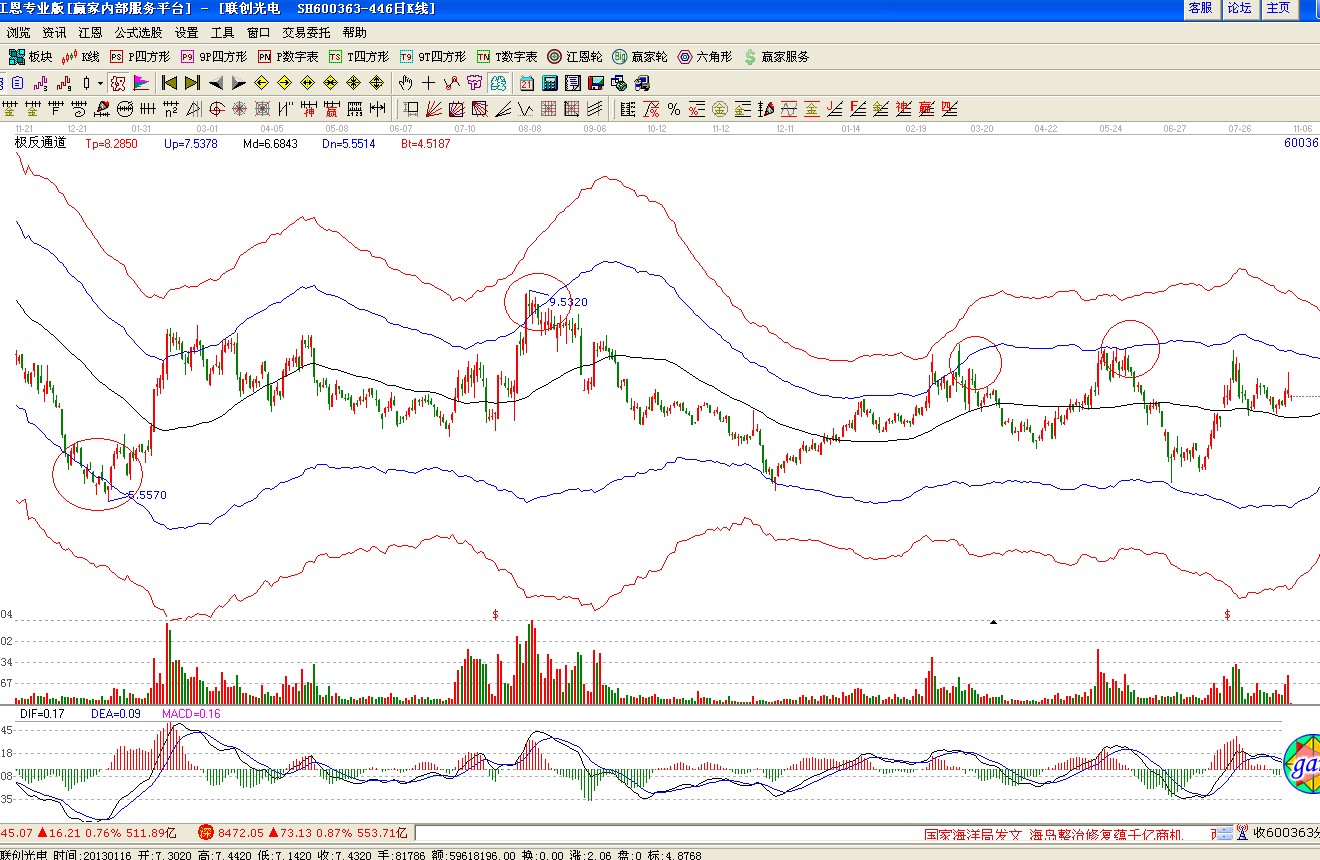Click the 主页 home page button
Viewport: 1320px width, 860px height.
(x=1278, y=8)
